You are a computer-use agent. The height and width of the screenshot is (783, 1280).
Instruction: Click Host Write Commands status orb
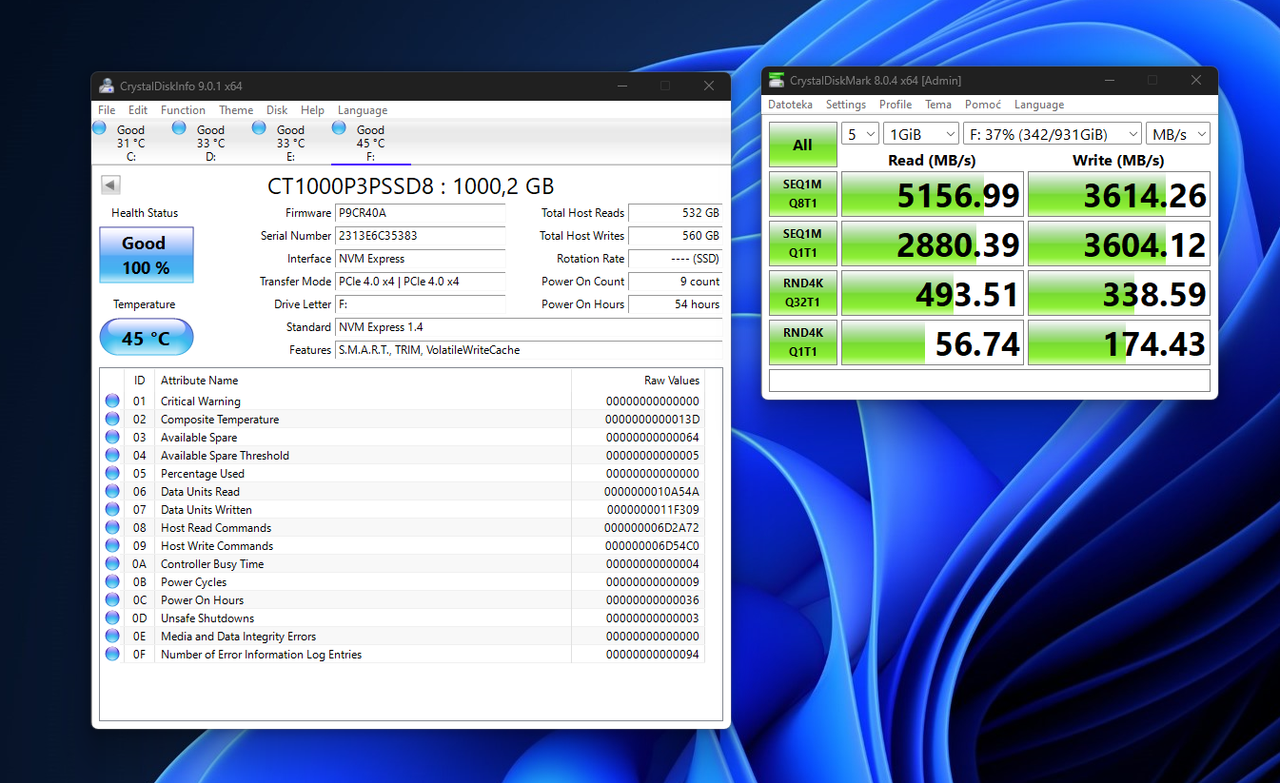click(112, 545)
